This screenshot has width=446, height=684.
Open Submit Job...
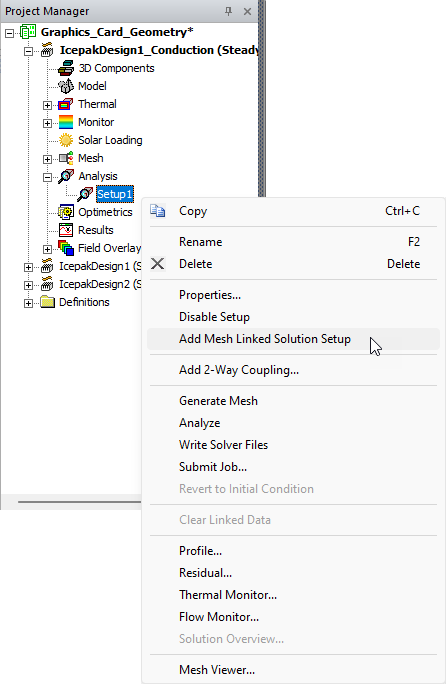pos(293,467)
